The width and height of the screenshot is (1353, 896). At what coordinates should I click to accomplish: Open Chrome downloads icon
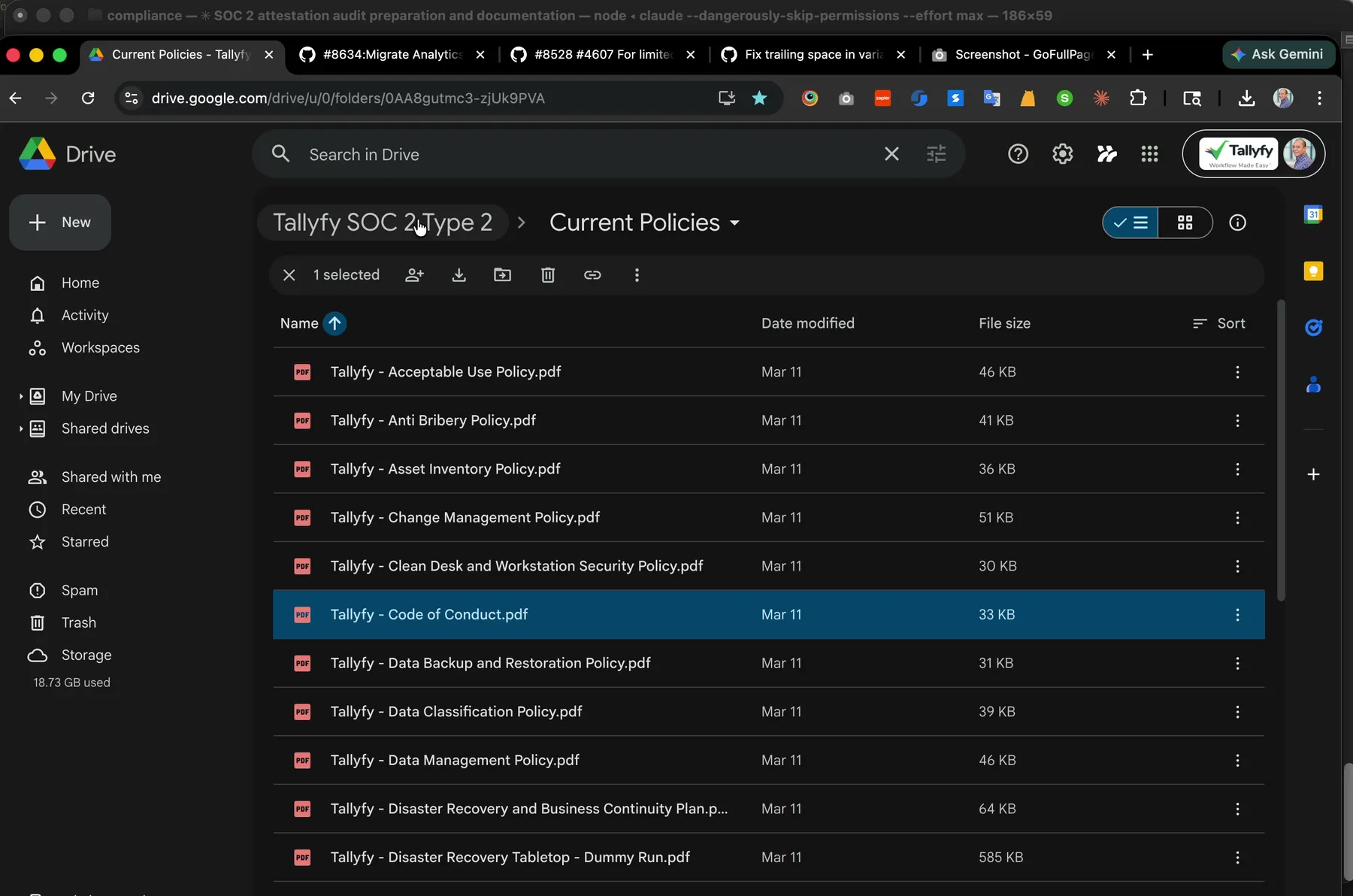1246,98
